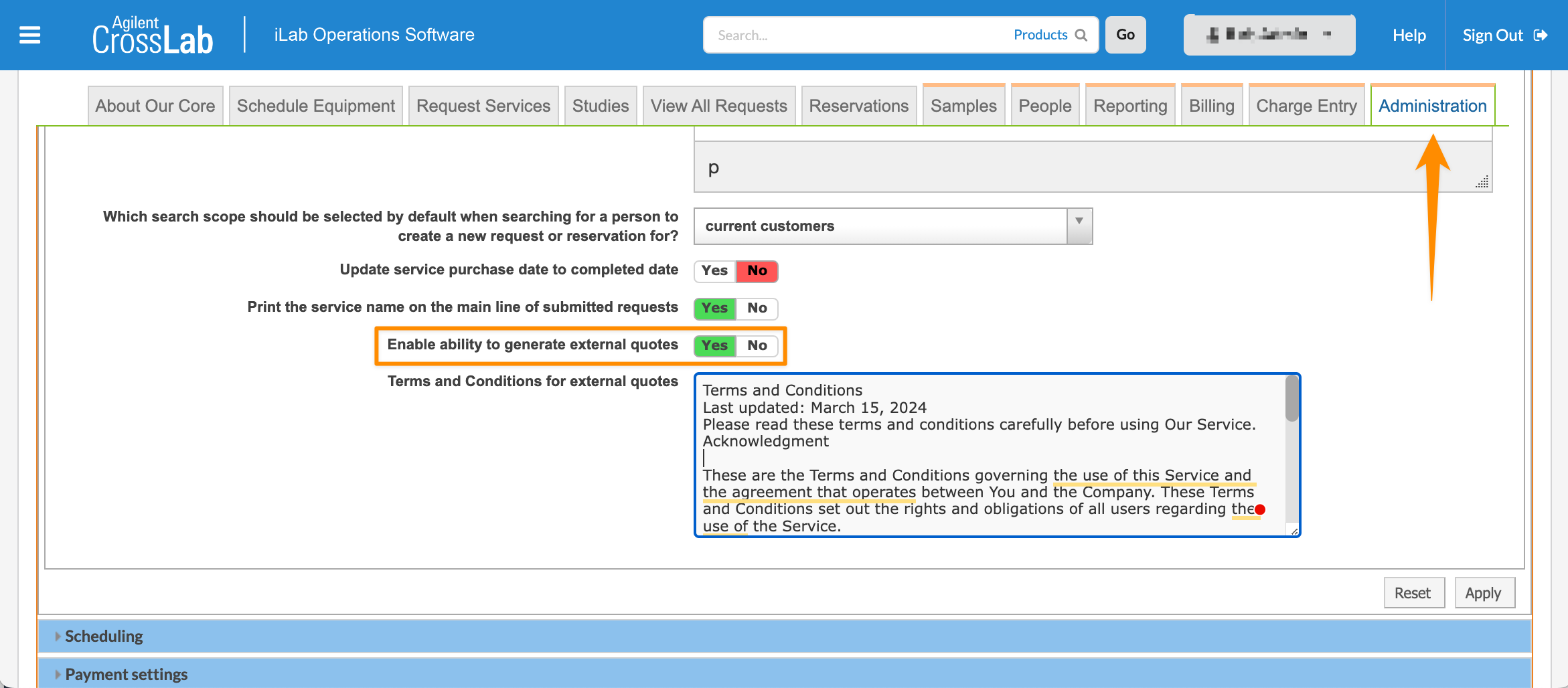
Task: Click the search magnifier icon
Action: coord(1081,35)
